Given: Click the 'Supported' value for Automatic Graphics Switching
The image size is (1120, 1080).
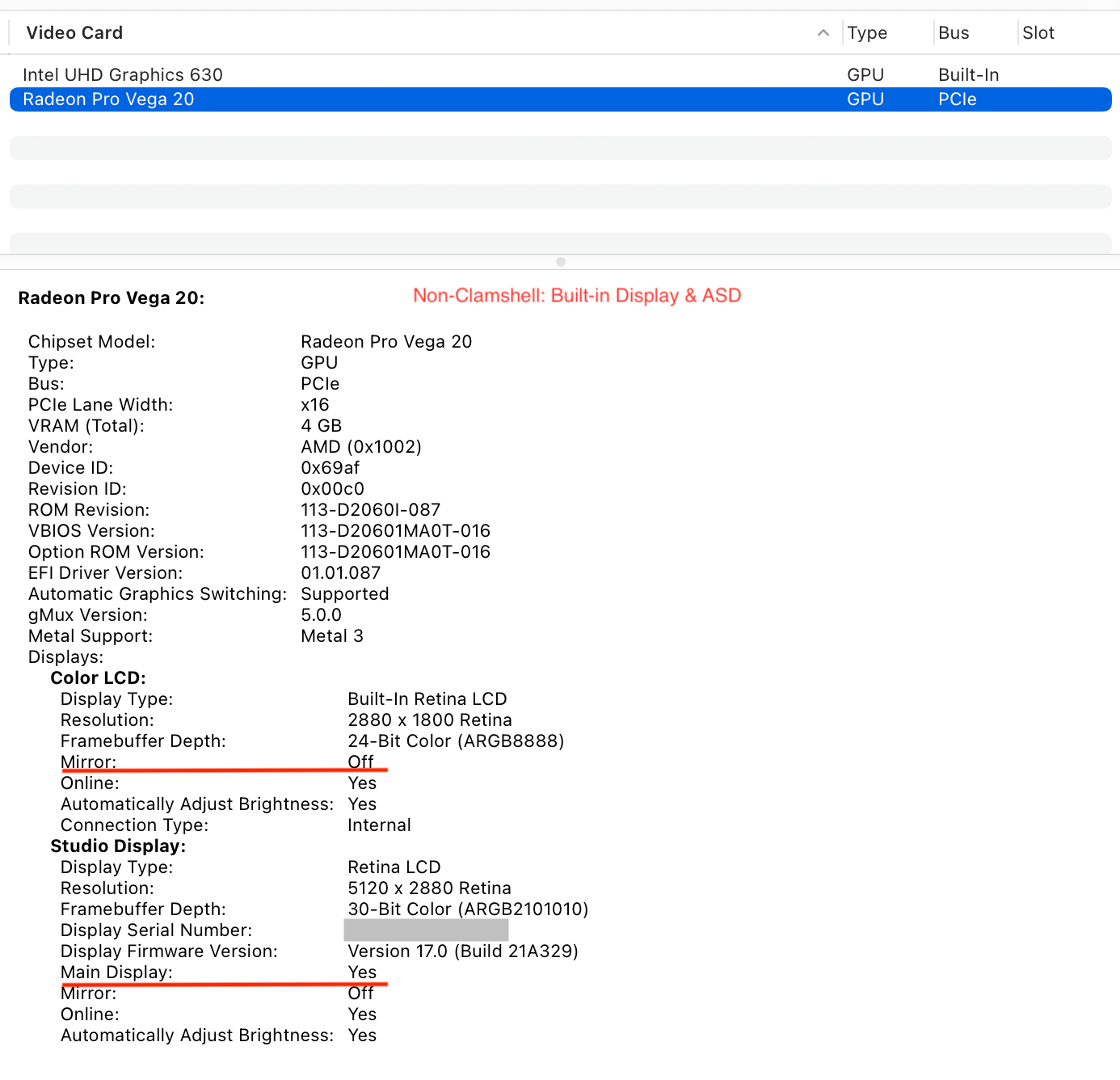Looking at the screenshot, I should 345,594.
